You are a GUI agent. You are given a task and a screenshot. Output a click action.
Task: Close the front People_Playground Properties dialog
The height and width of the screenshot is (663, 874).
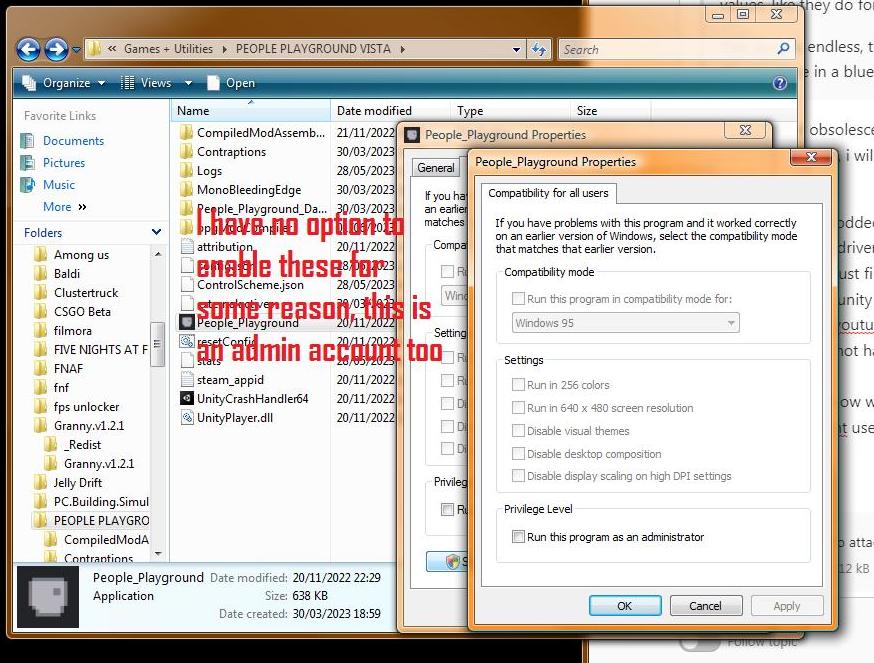(x=811, y=158)
